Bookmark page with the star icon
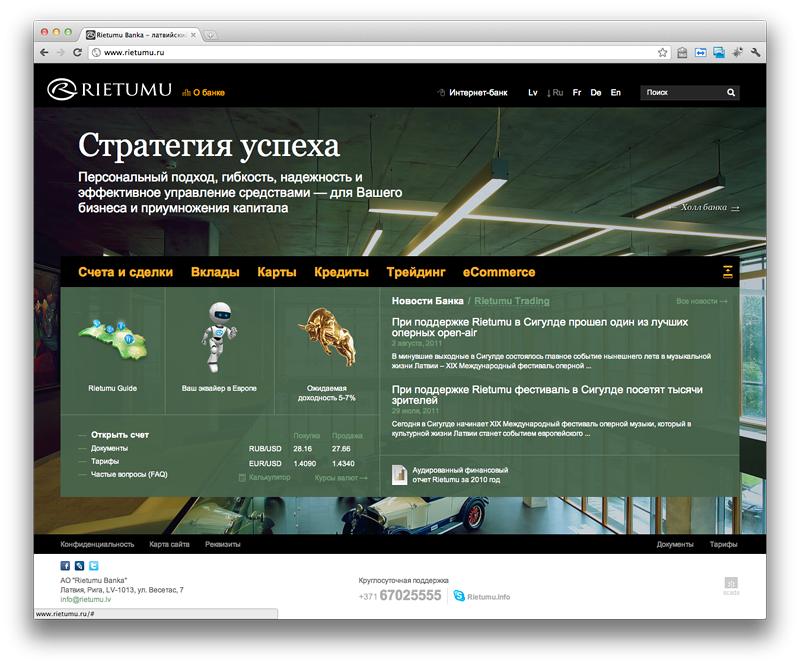The height and width of the screenshot is (666, 800). (x=662, y=53)
